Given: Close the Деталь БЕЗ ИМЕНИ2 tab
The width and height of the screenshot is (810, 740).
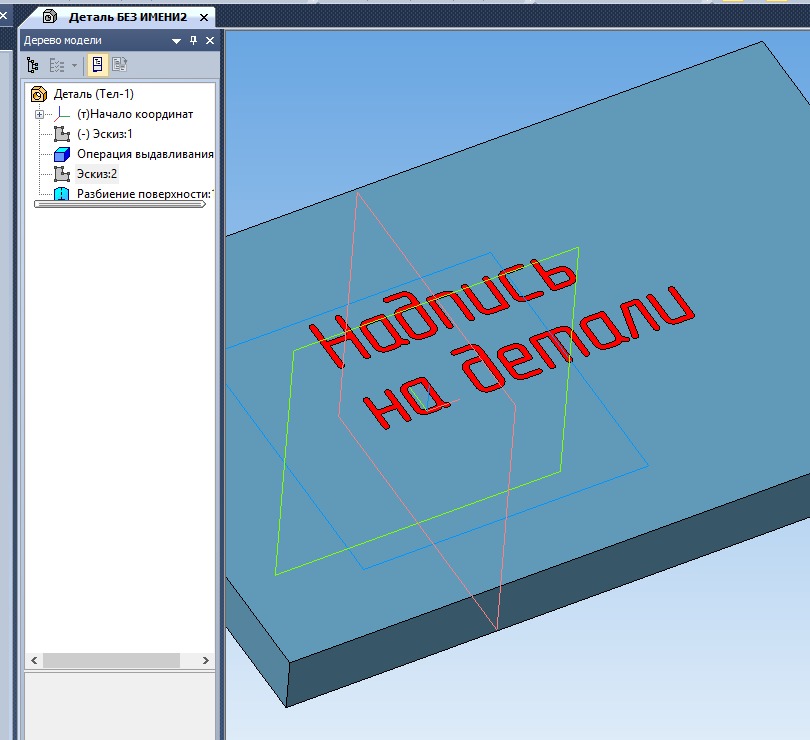Looking at the screenshot, I should point(204,18).
